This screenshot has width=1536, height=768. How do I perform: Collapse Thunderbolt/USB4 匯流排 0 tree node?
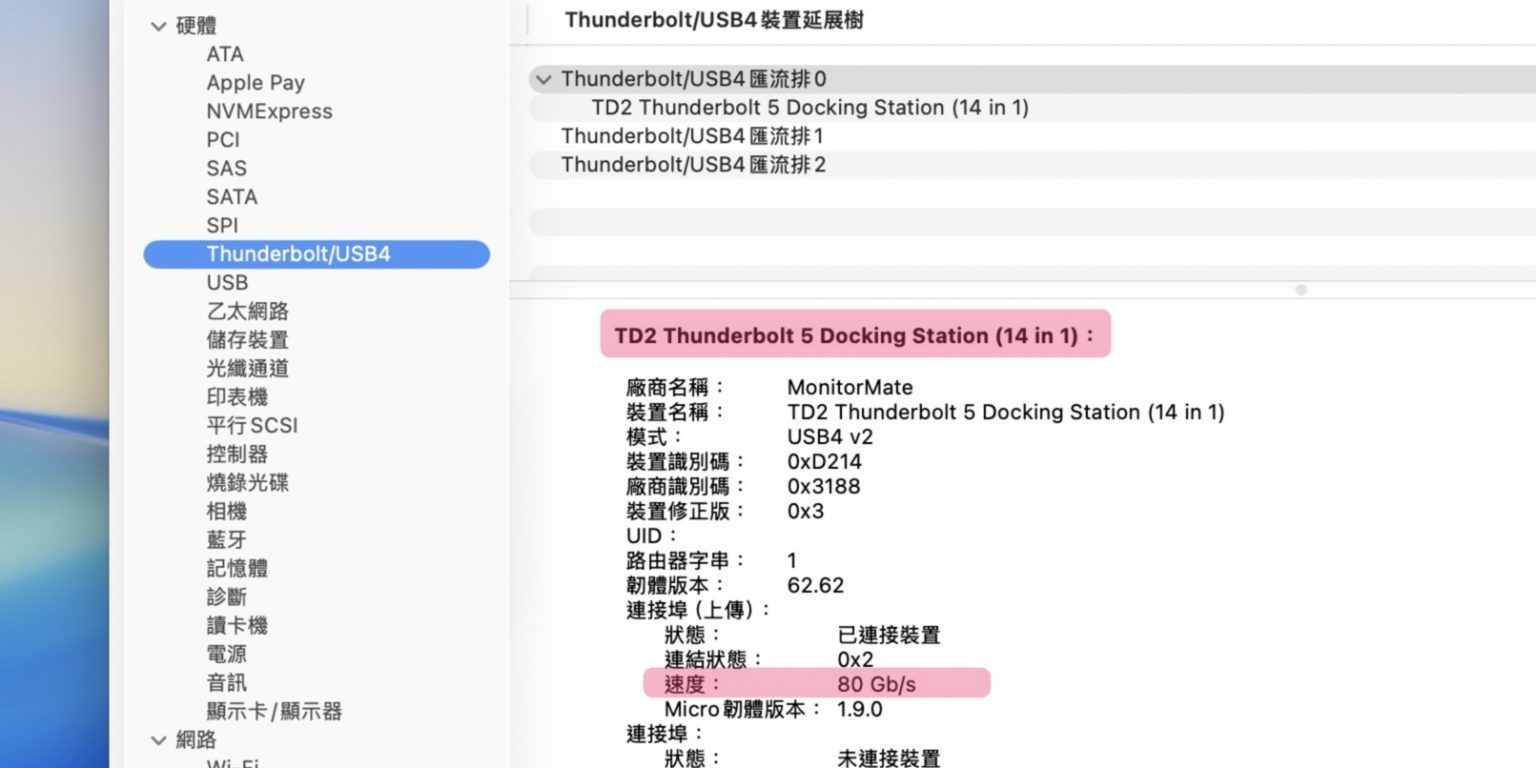click(x=543, y=79)
